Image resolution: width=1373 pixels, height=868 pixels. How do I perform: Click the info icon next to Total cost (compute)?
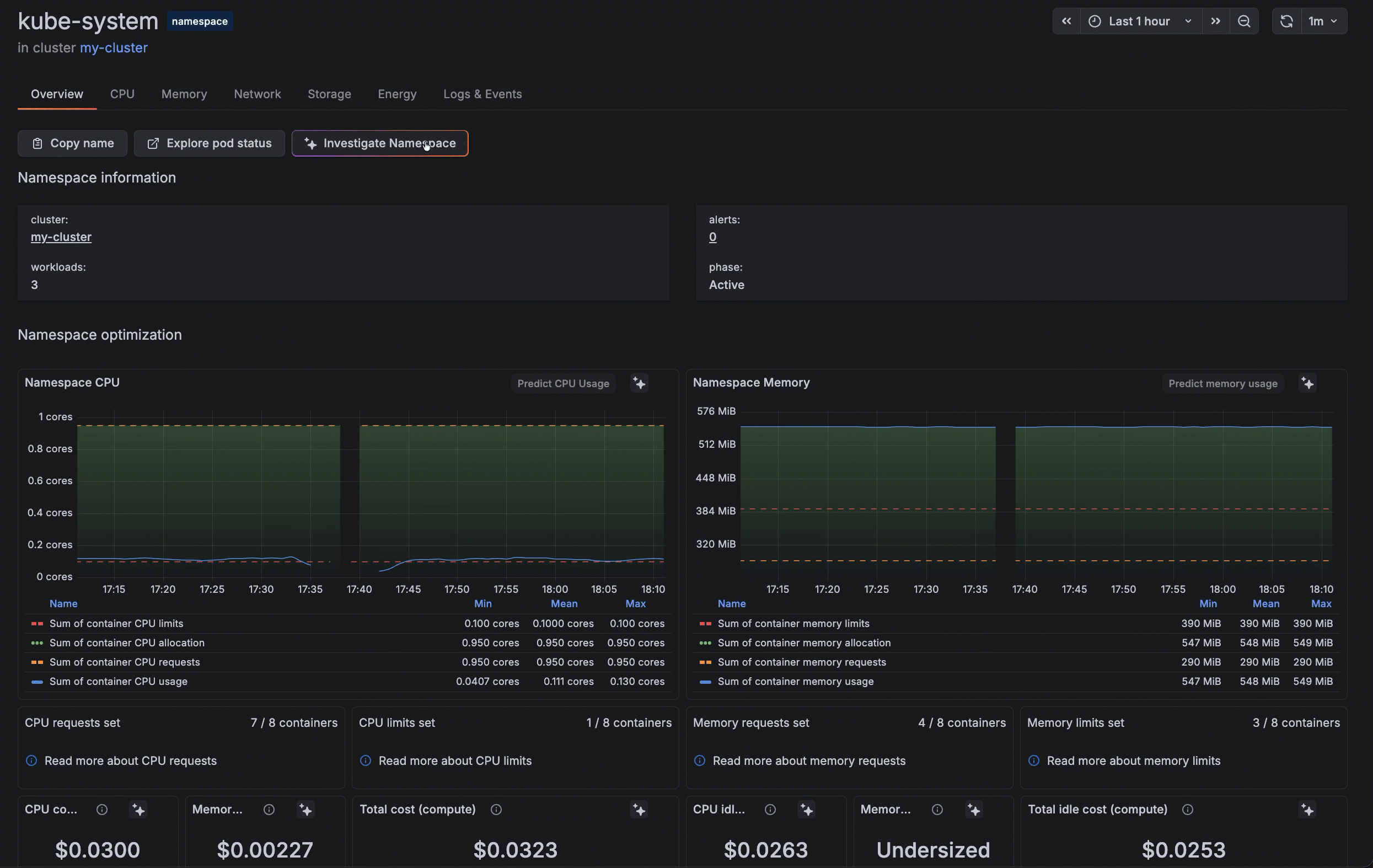pos(496,809)
